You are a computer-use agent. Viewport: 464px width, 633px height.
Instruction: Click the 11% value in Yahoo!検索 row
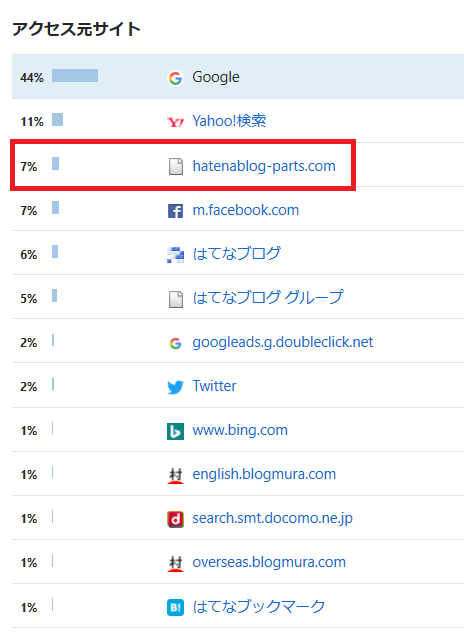coord(32,122)
